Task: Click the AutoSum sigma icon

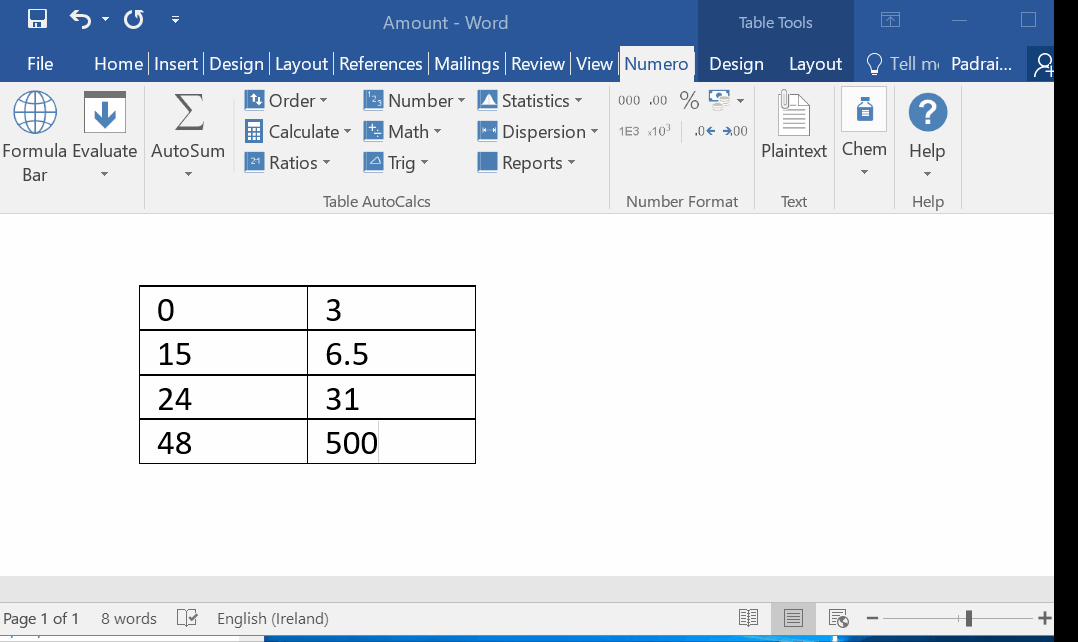Action: [x=188, y=112]
